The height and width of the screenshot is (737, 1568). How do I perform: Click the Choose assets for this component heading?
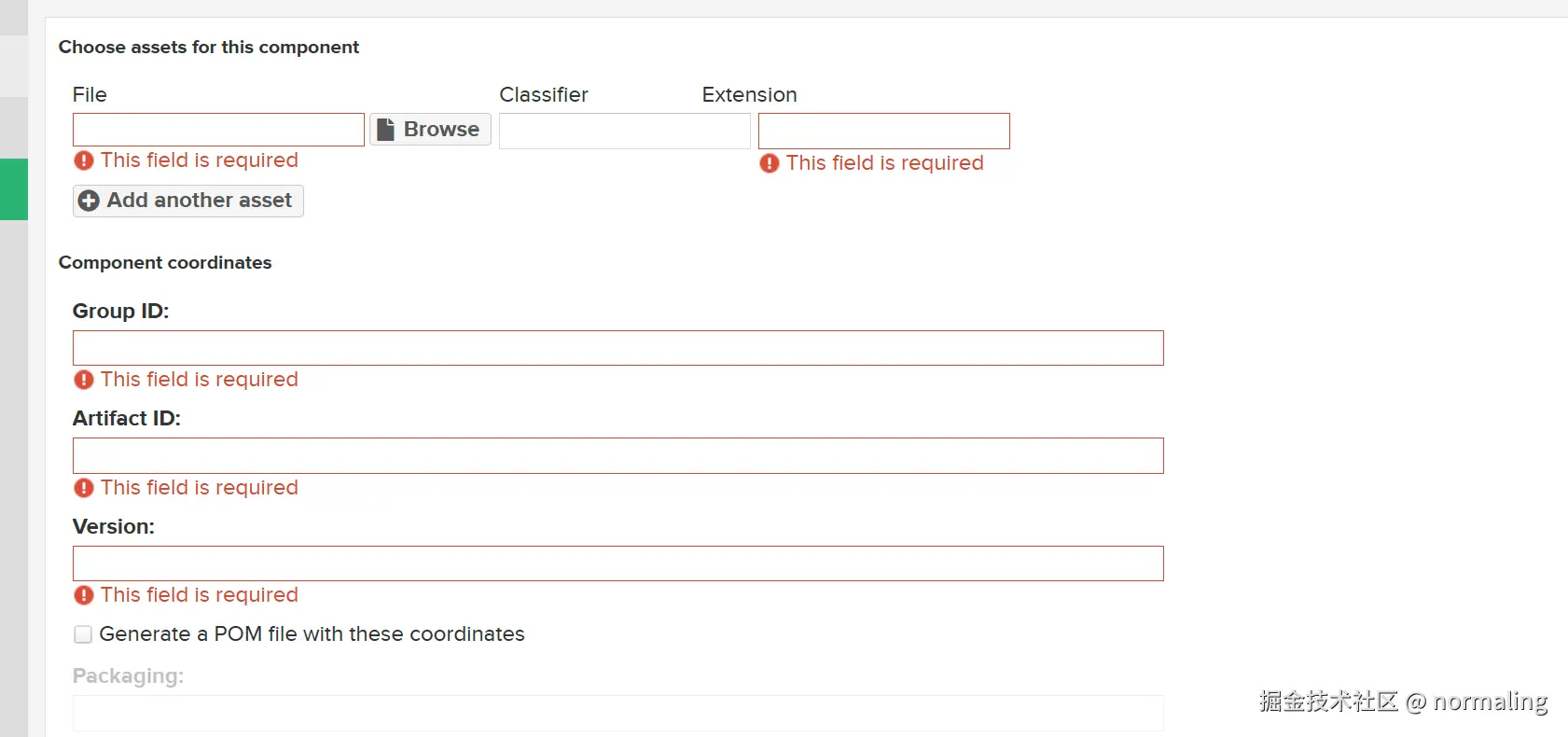(208, 48)
